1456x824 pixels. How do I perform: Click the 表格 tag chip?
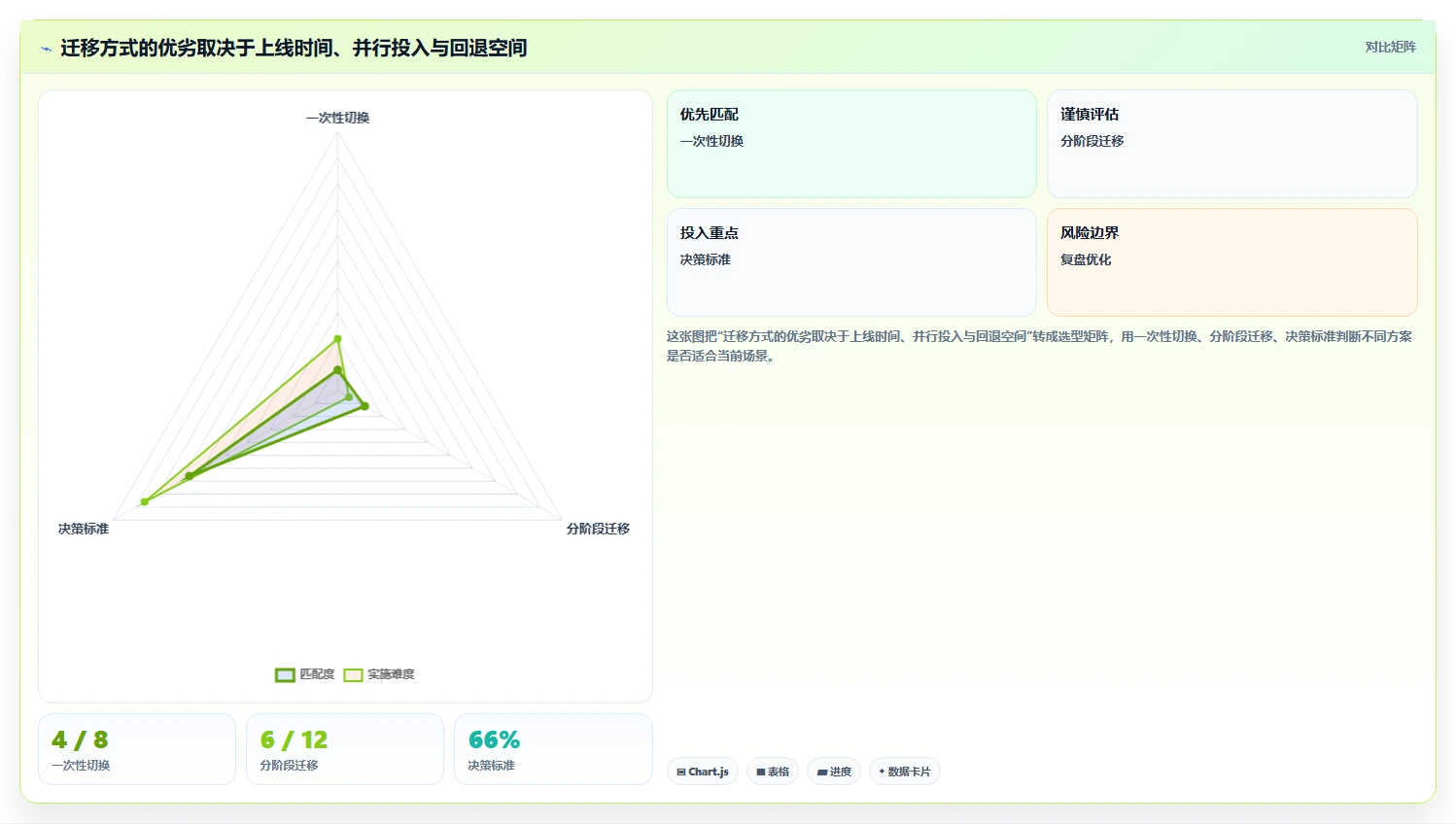(773, 772)
